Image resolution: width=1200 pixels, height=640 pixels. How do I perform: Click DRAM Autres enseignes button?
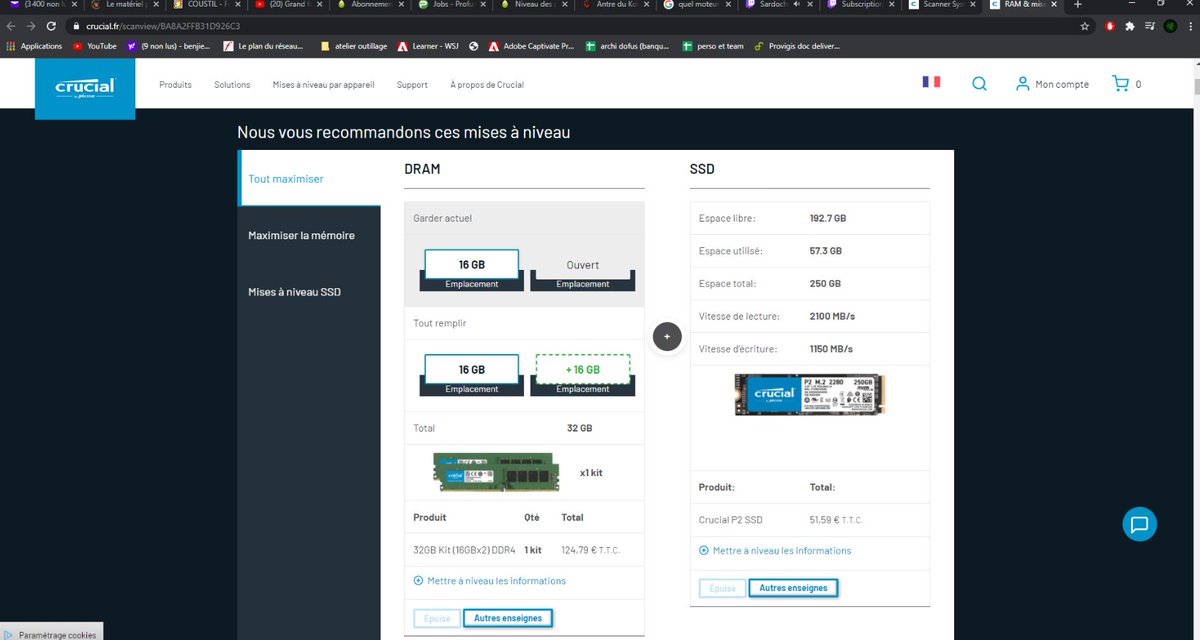pos(508,618)
